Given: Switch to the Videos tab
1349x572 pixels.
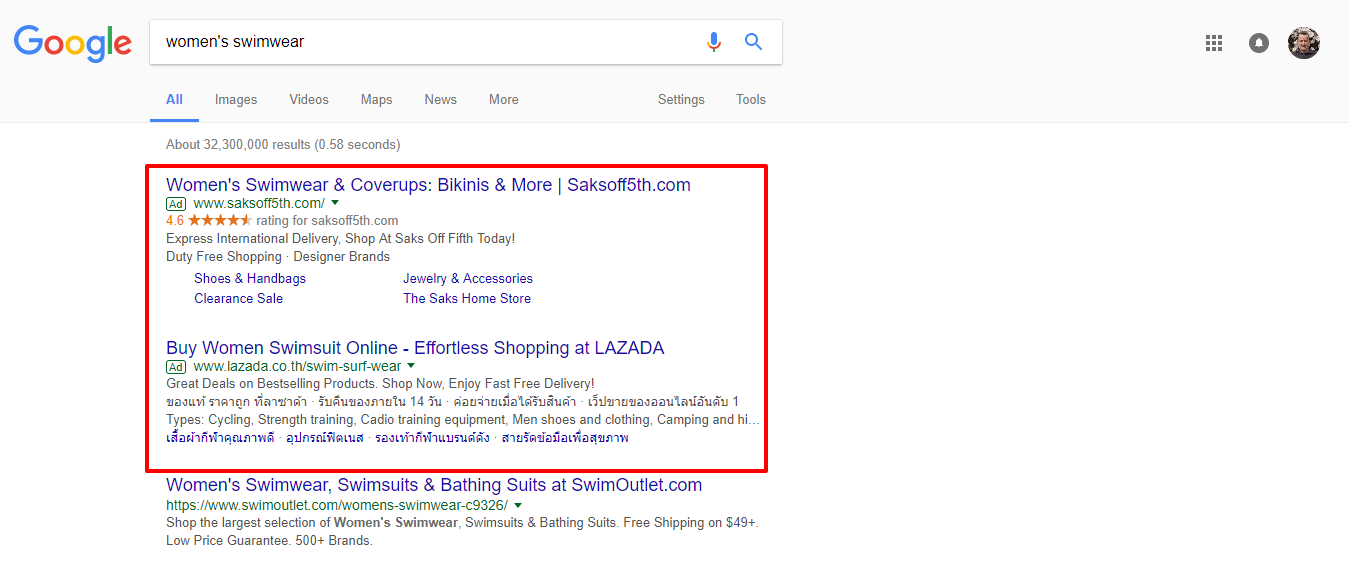Looking at the screenshot, I should click(309, 100).
